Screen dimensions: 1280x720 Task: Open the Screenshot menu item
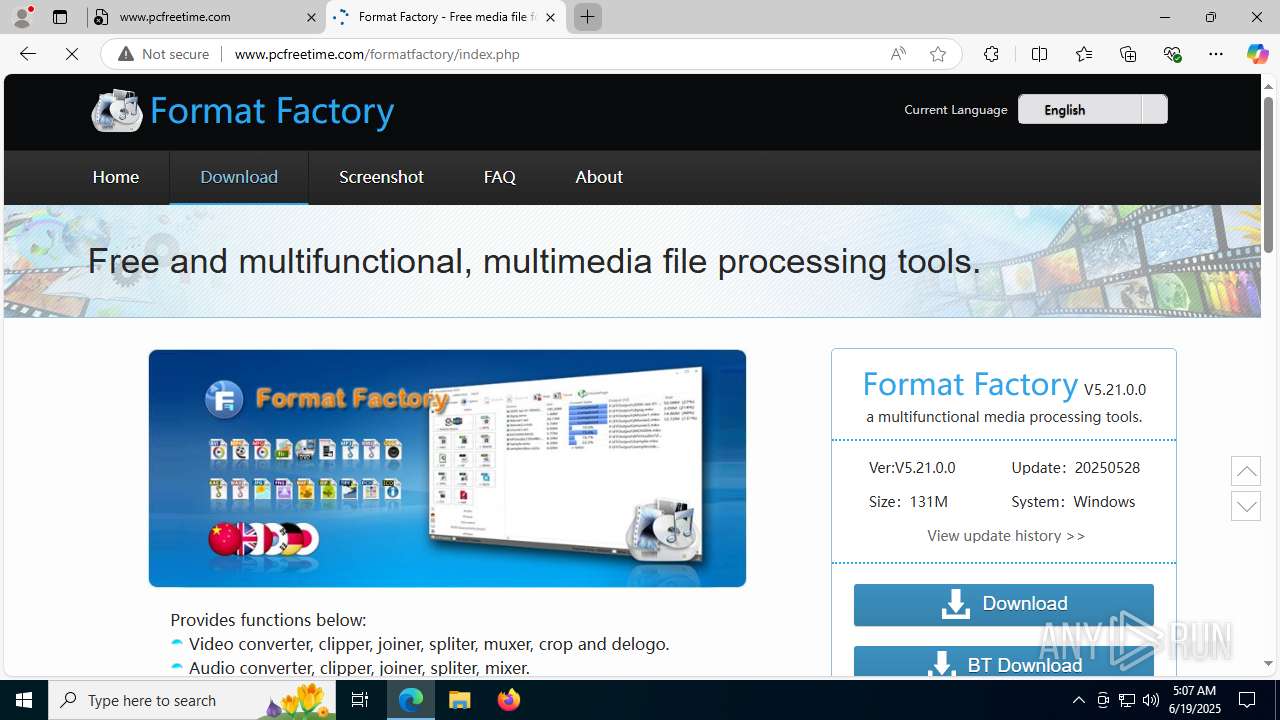point(381,177)
